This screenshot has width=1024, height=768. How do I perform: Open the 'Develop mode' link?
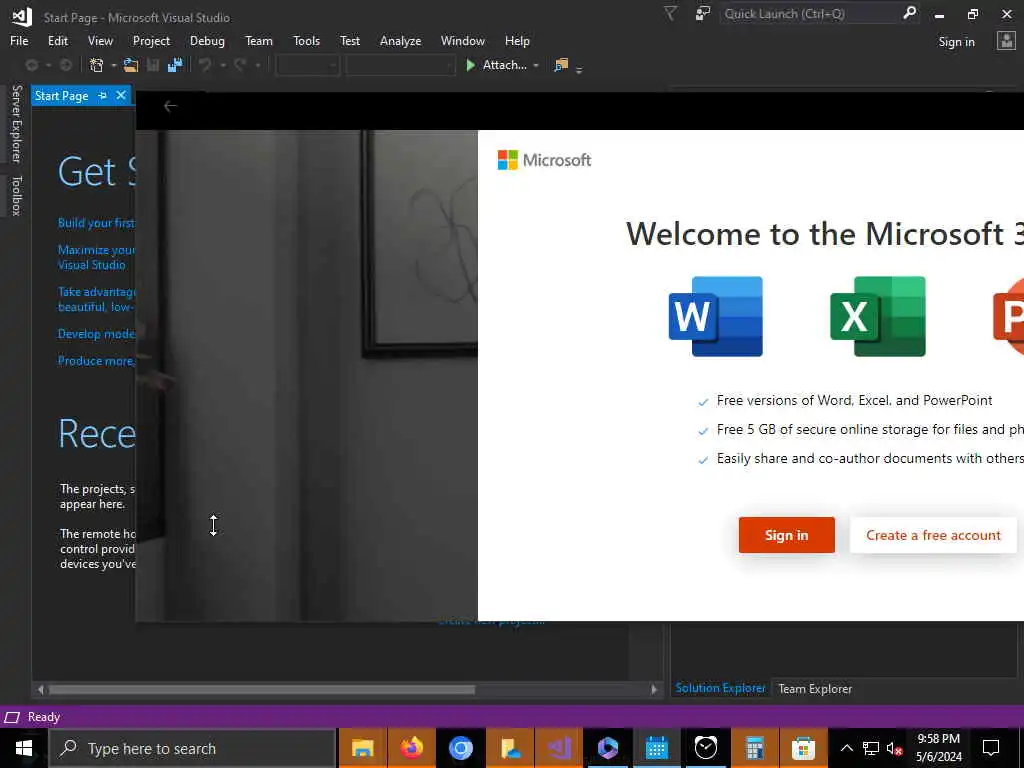click(x=96, y=334)
